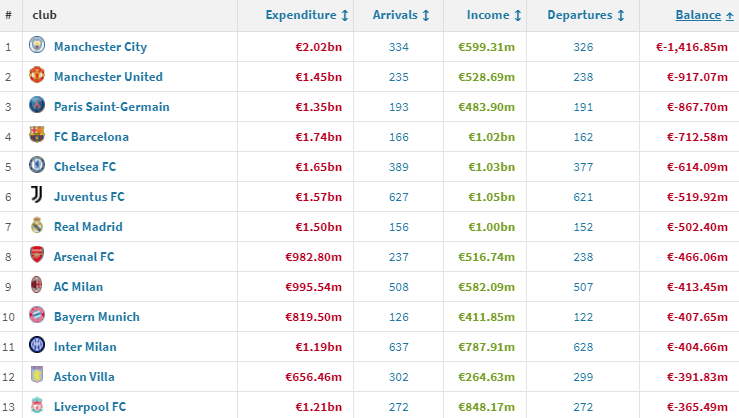Sort table by Arrivals column
Screen dimensions: 739x418
[x=401, y=15]
